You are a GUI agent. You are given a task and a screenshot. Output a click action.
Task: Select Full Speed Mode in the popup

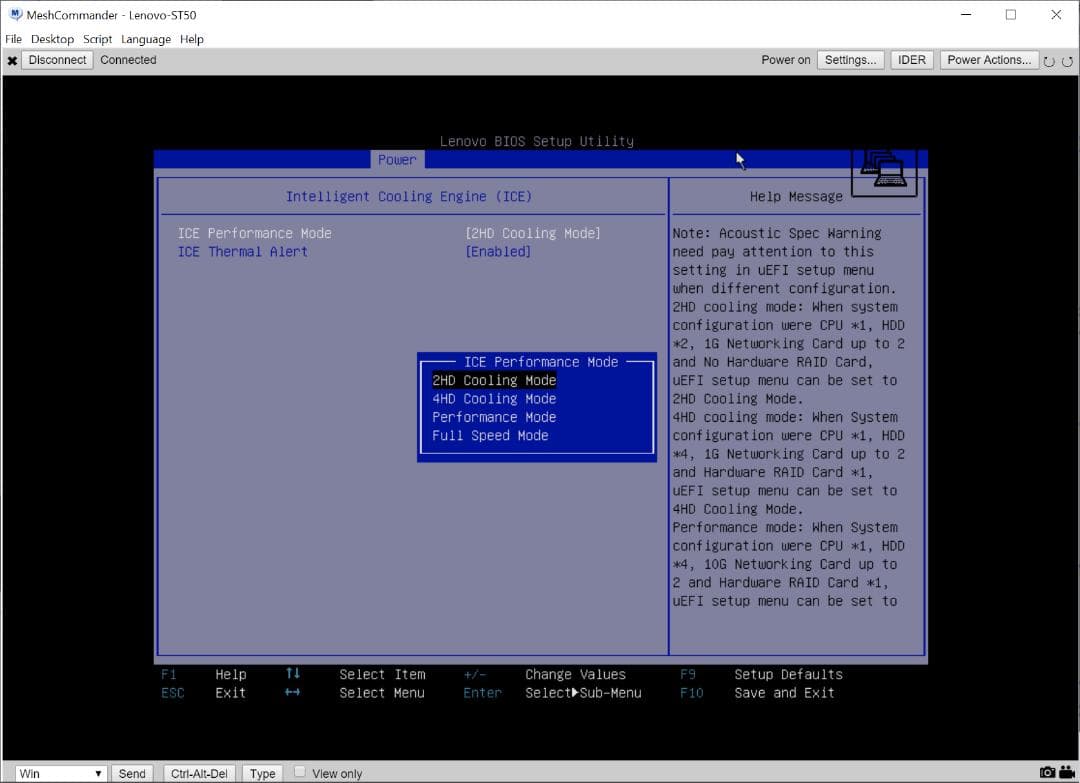pyautogui.click(x=490, y=436)
